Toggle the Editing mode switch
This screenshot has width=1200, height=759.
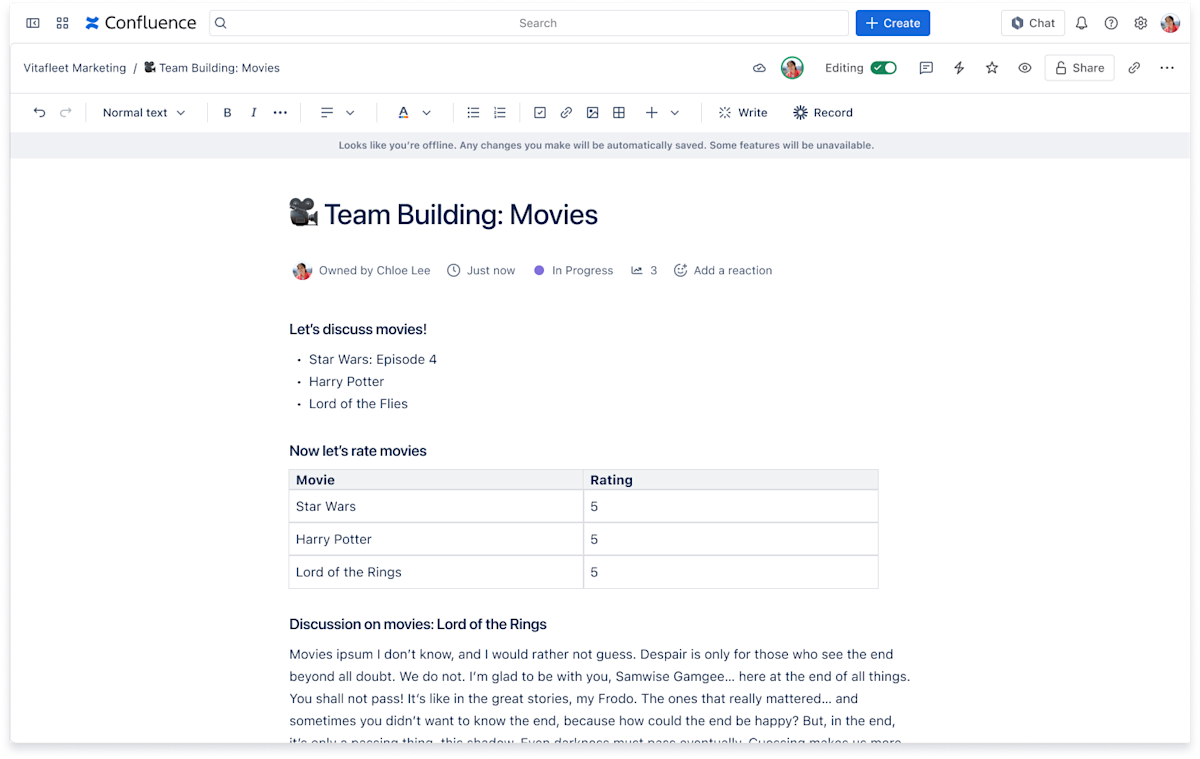coord(883,68)
